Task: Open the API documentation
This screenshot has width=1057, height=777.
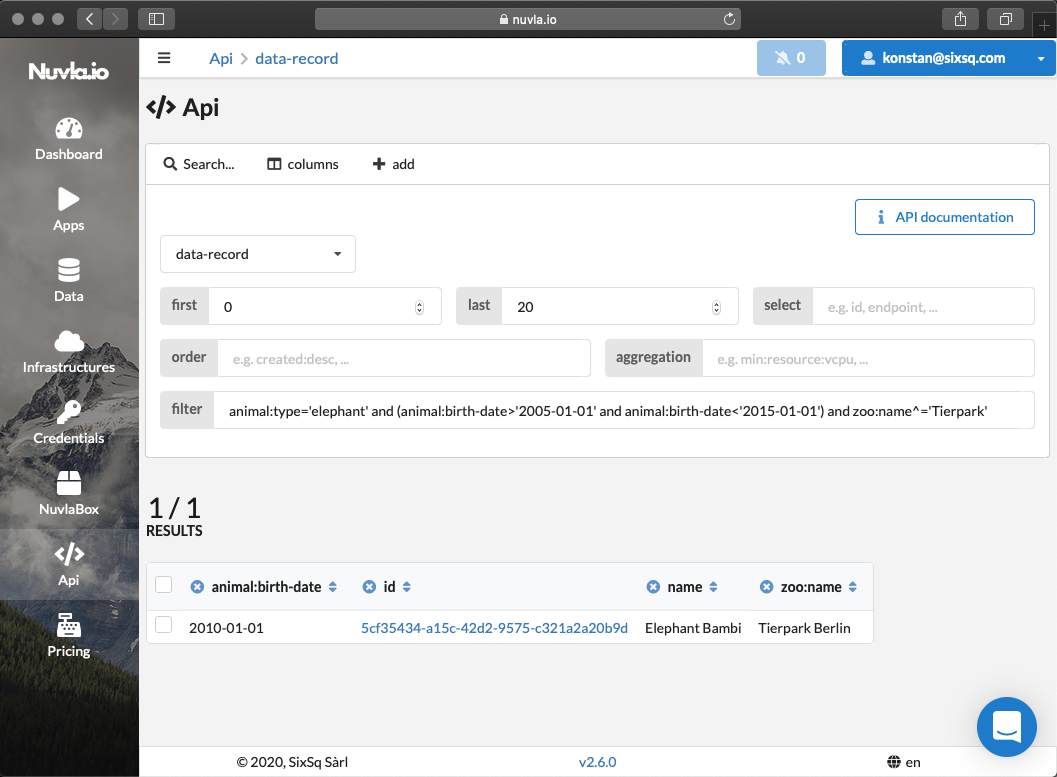Action: tap(944, 216)
